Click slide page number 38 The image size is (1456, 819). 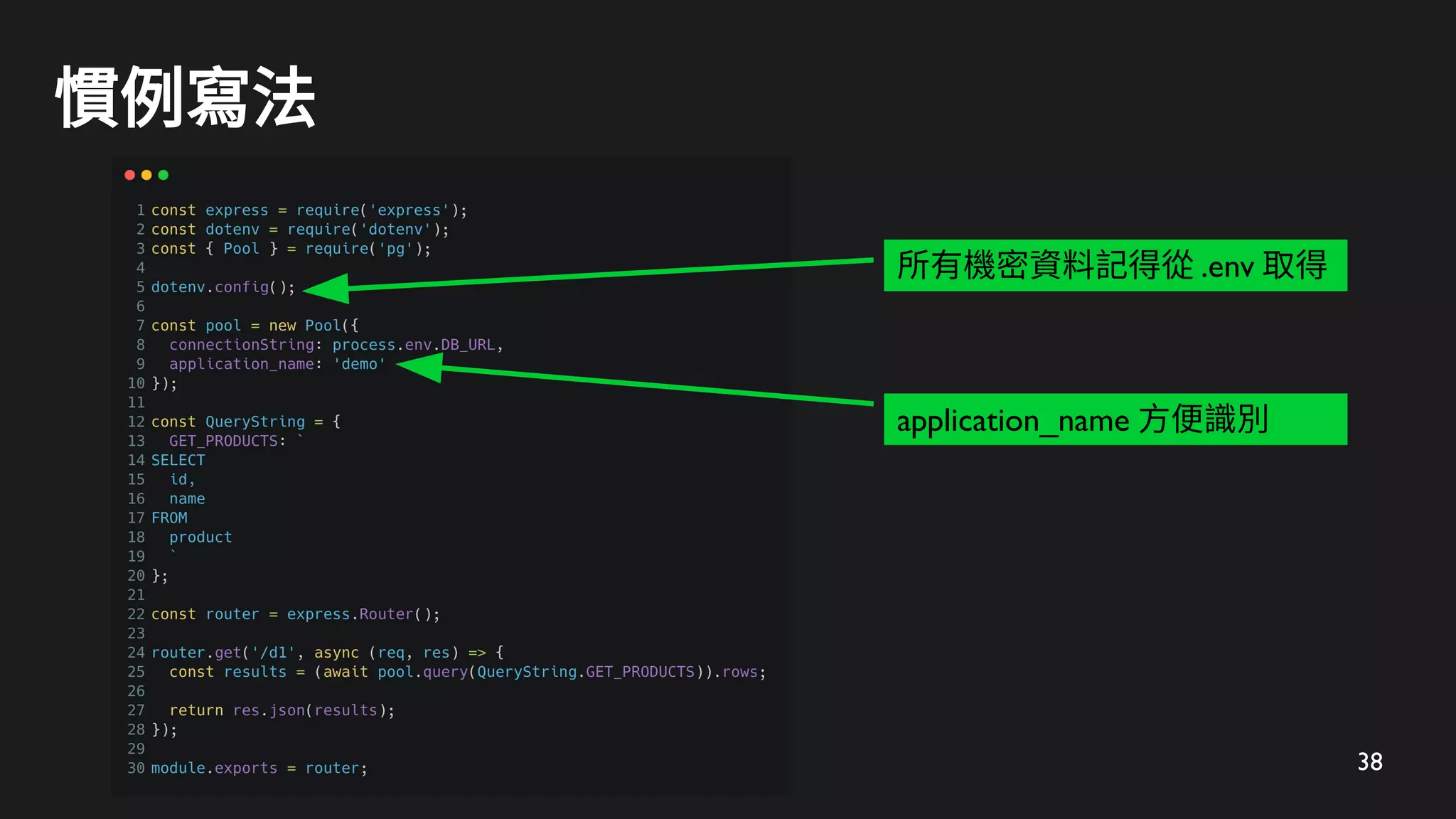coord(1370,762)
